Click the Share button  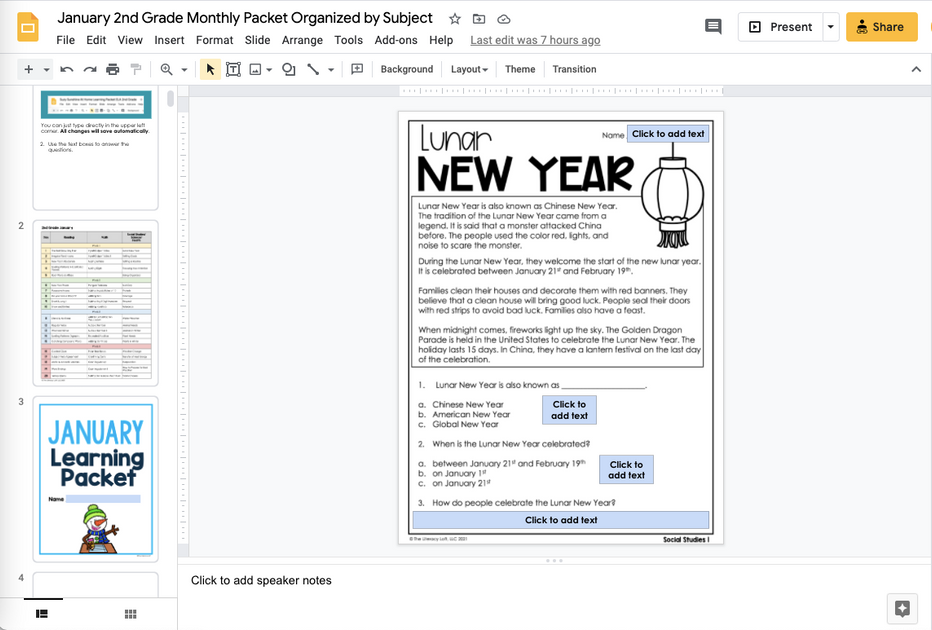click(x=881, y=27)
